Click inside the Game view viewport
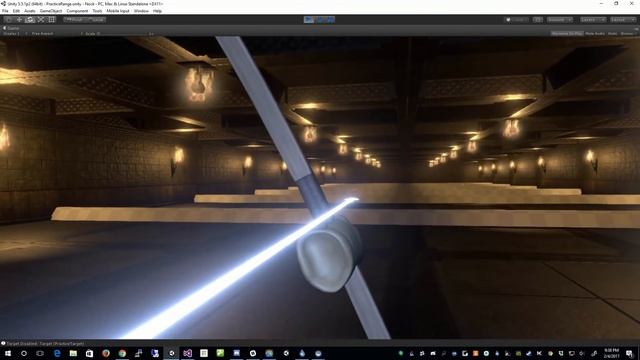 pos(320,188)
